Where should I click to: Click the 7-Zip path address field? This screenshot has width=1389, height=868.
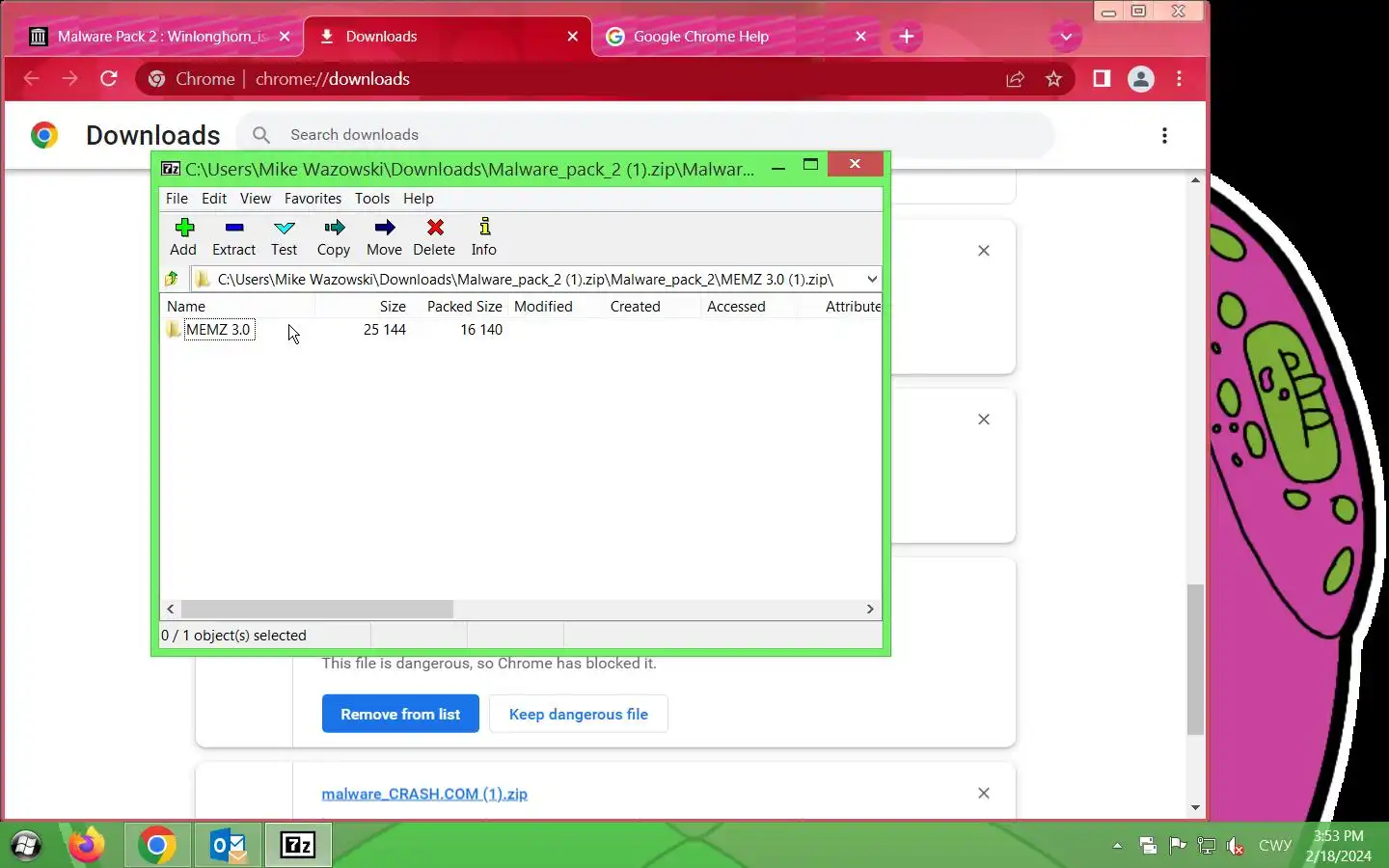[x=526, y=279]
